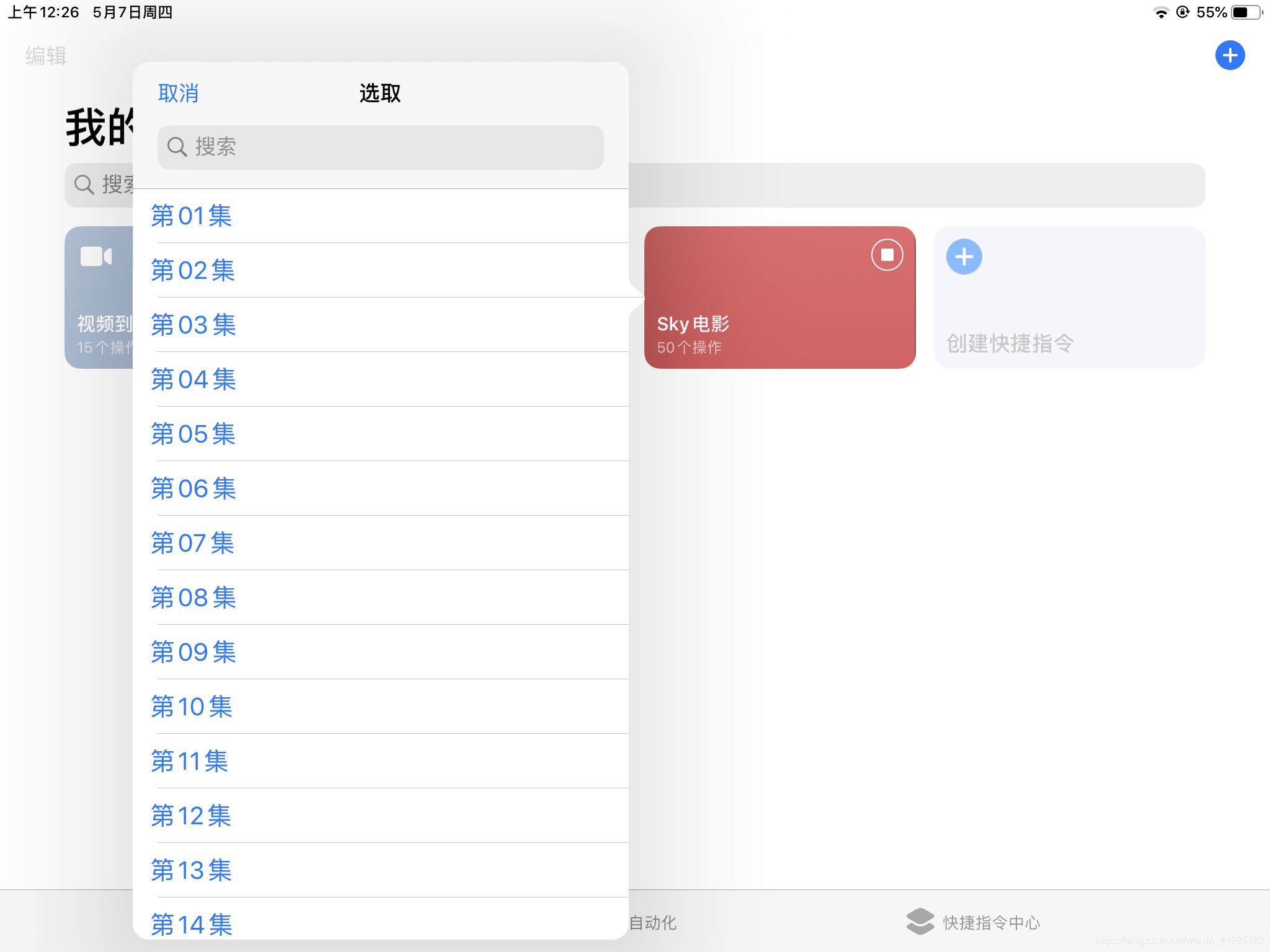Tap the 第07集 row
The height and width of the screenshot is (952, 1270).
[x=380, y=543]
